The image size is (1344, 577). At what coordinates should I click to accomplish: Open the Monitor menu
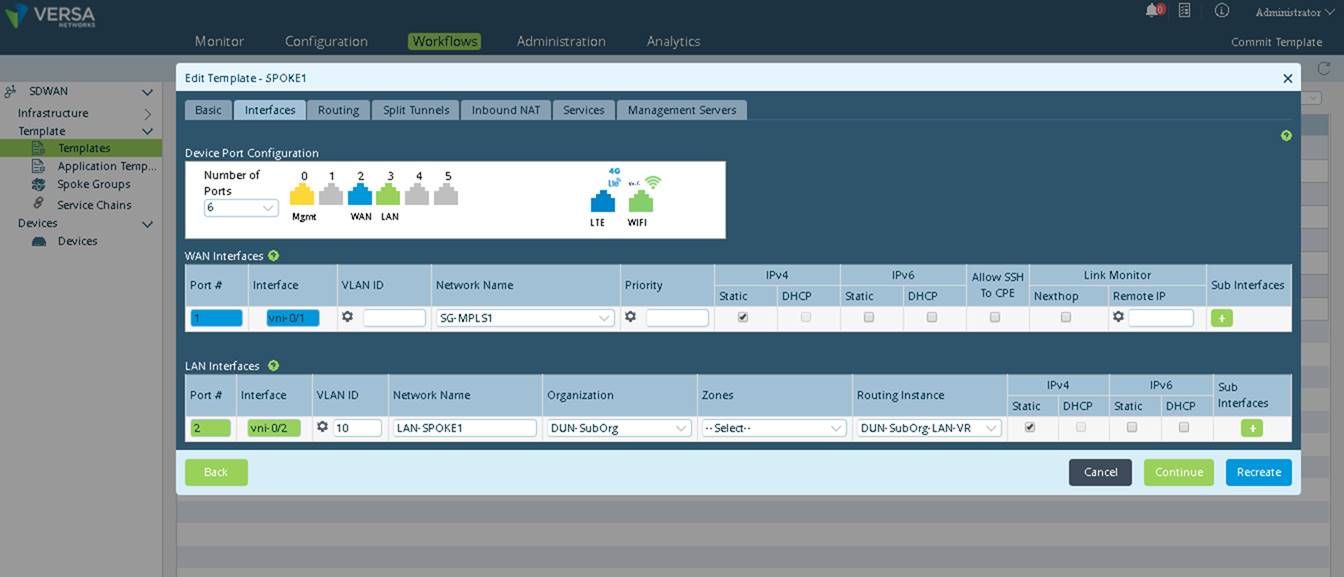pos(219,41)
